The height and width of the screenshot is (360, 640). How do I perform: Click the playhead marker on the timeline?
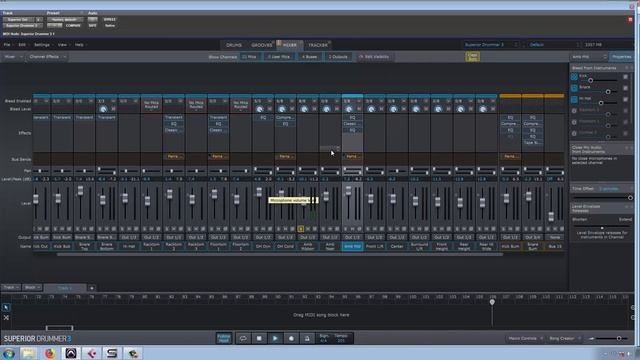(492, 302)
